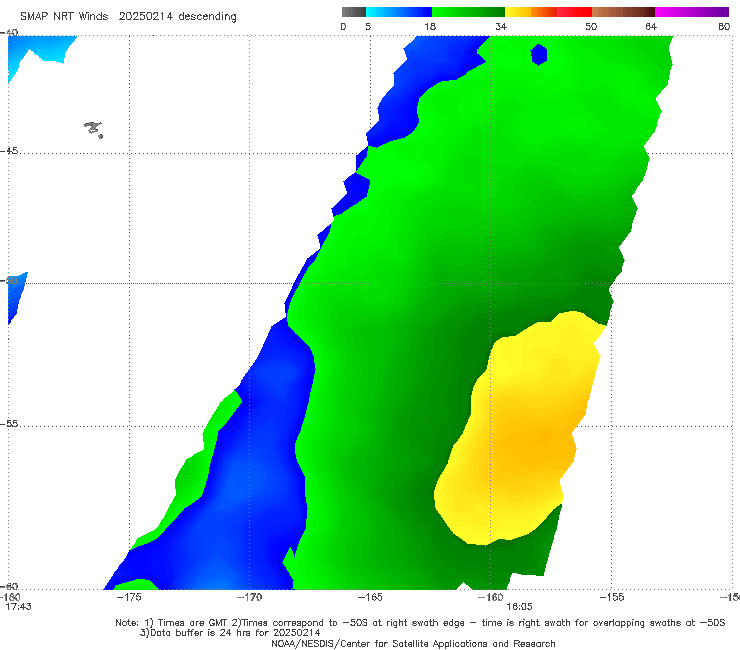
Task: Click the '17:43' swath time label
Action: pyautogui.click(x=18, y=607)
